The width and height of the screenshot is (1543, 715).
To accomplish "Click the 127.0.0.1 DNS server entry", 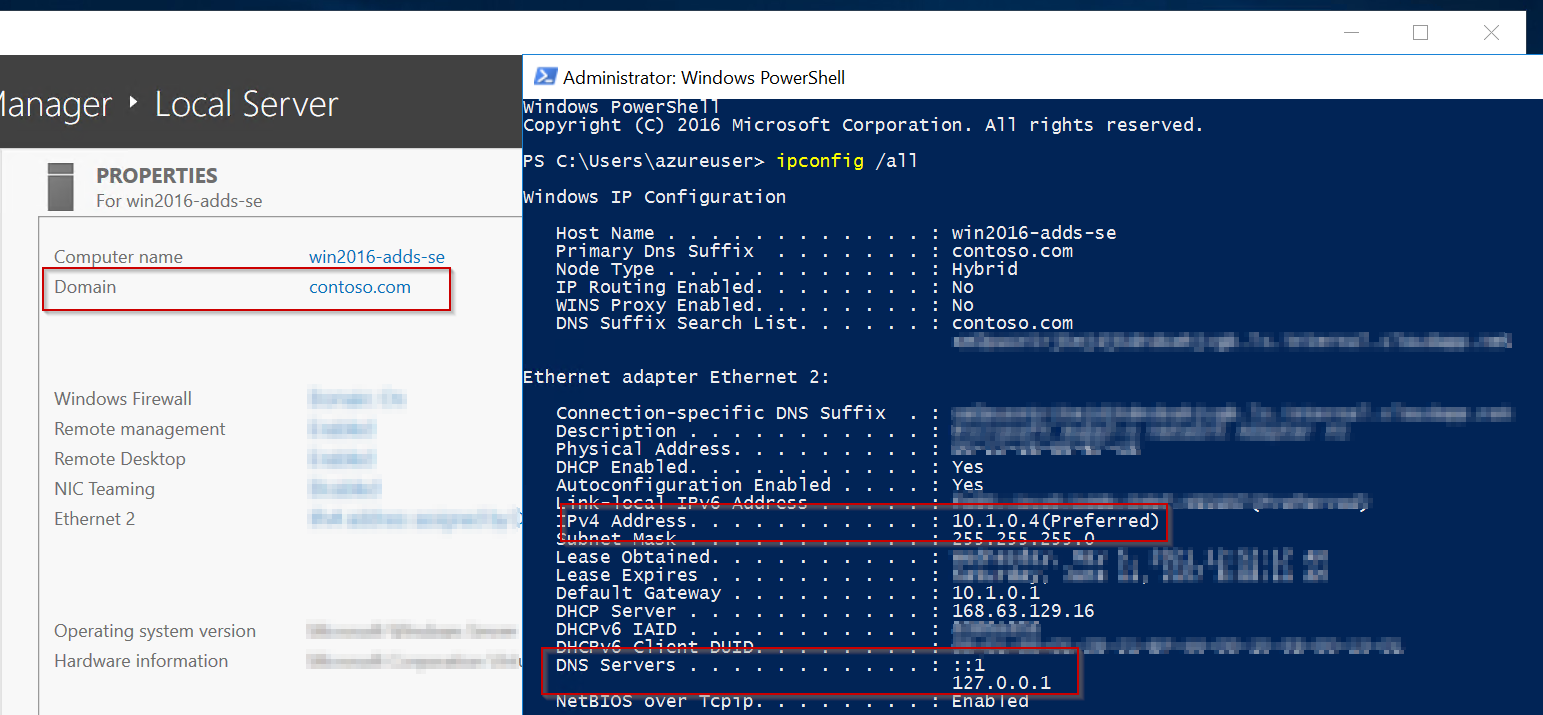I will click(1001, 683).
